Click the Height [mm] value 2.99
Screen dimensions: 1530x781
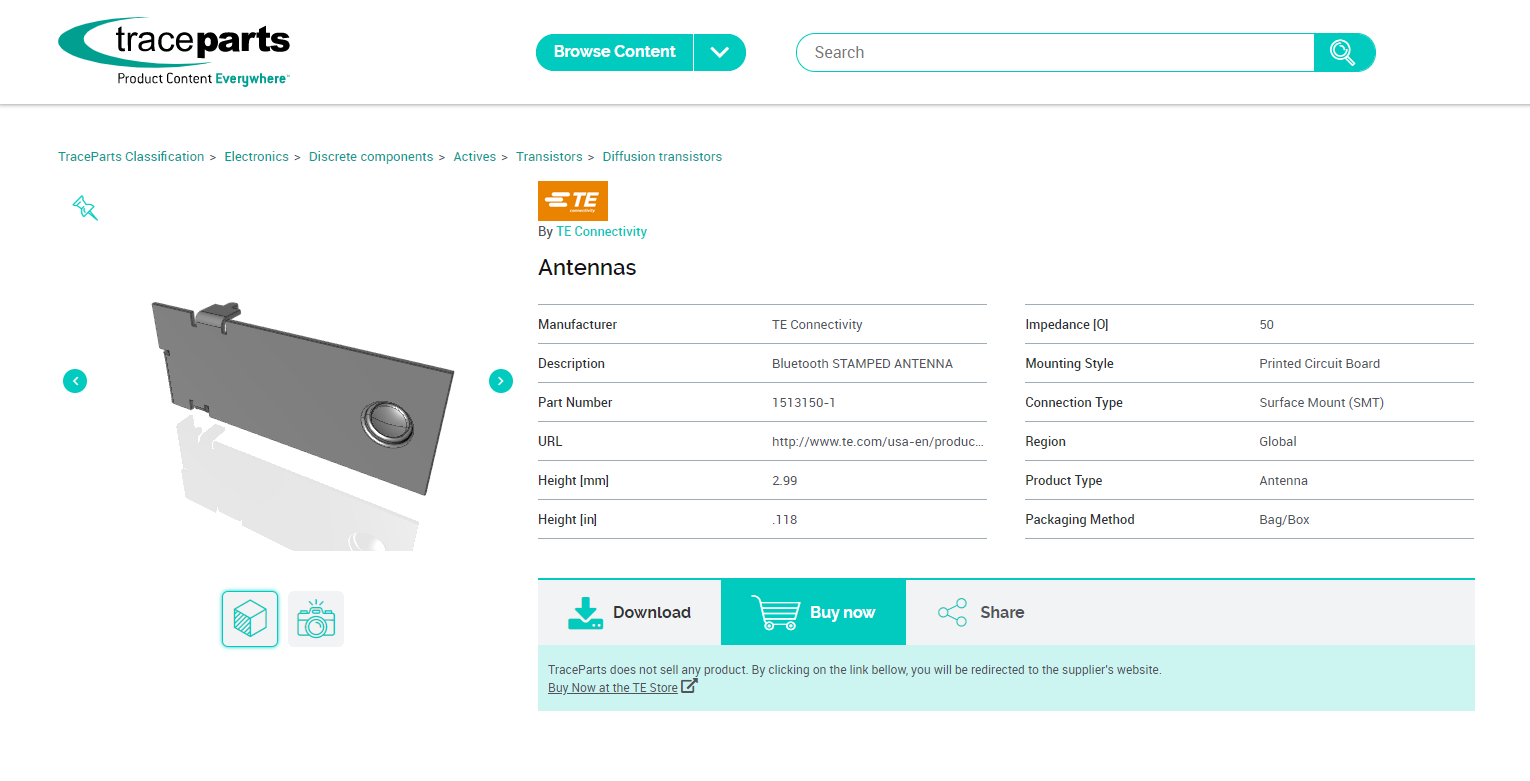[785, 480]
